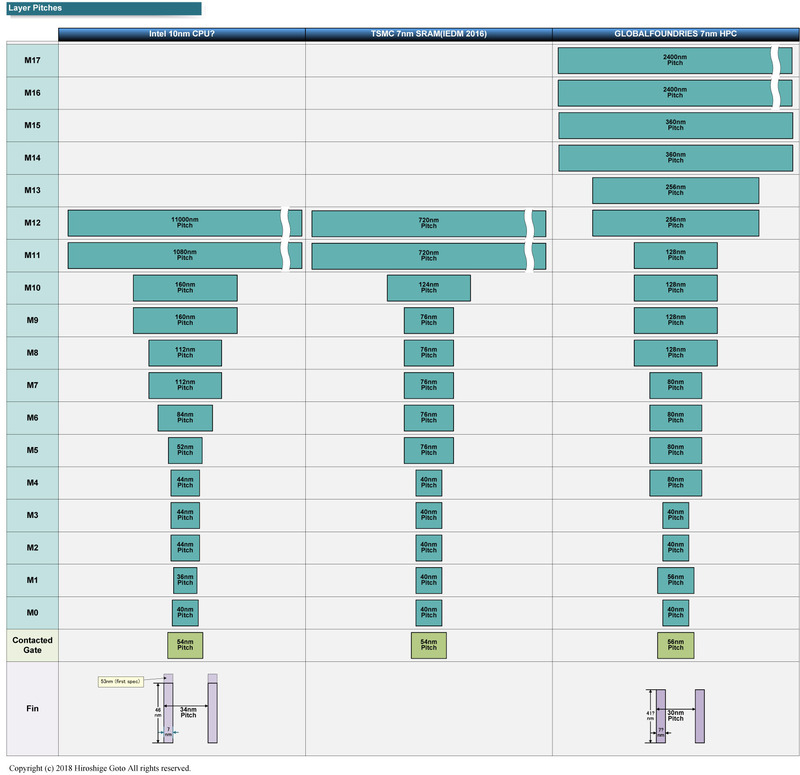Click GLOBALFOUNDRIES fin "30nm Pitch" label
This screenshot has width=800, height=775.
676,716
